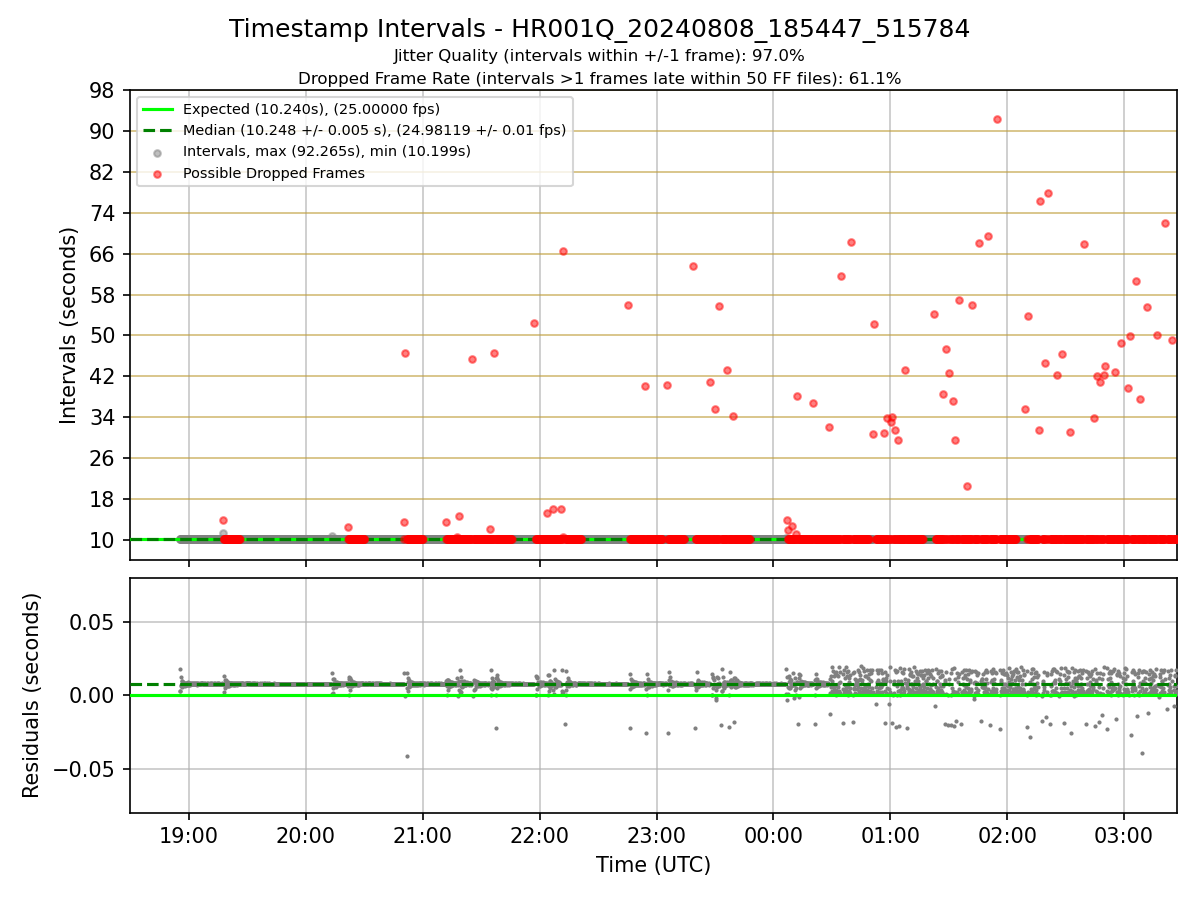Click the 01:00 time tick label
Image resolution: width=1200 pixels, height=900 pixels.
890,834
